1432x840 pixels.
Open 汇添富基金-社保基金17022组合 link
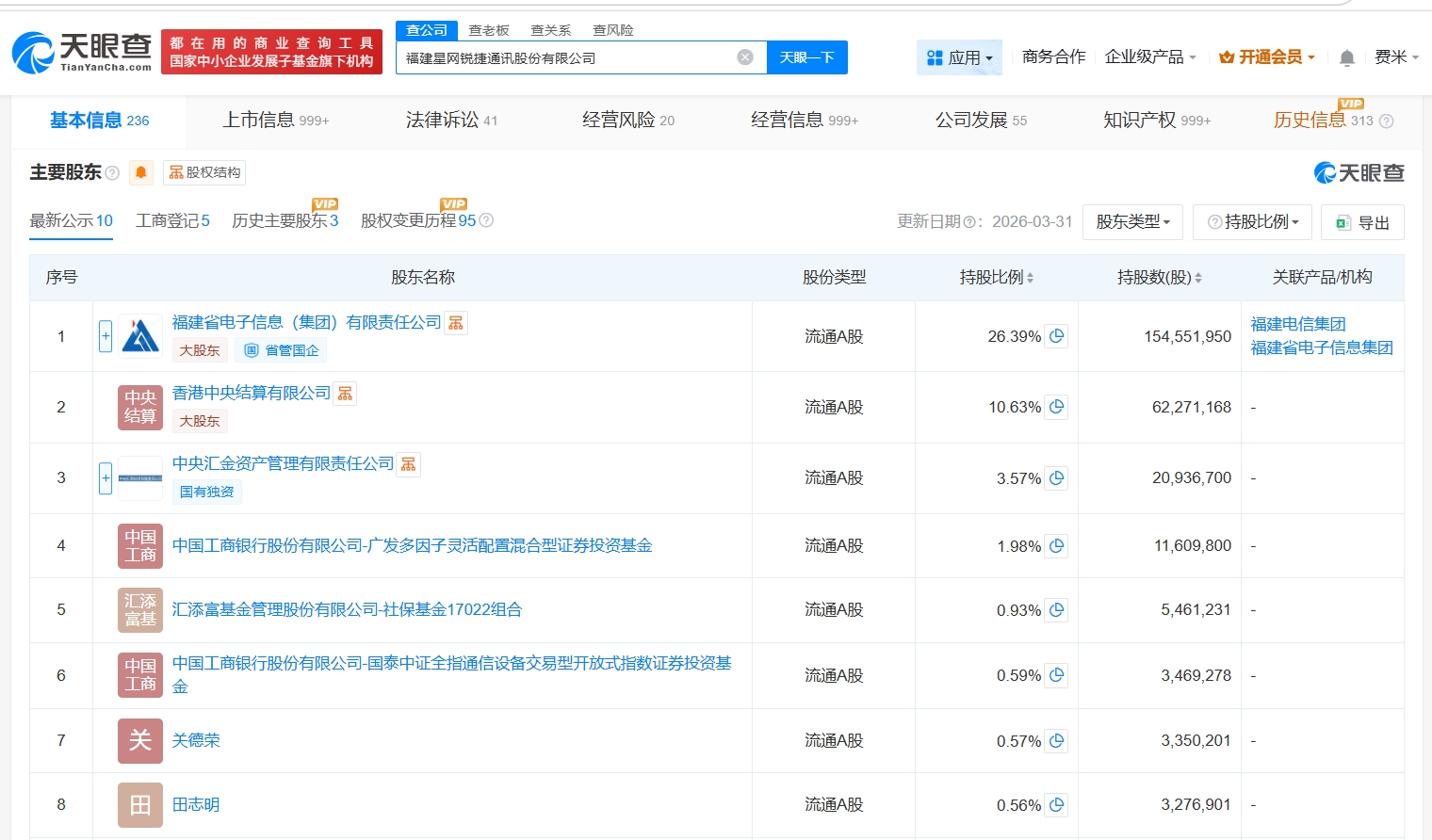coord(347,610)
